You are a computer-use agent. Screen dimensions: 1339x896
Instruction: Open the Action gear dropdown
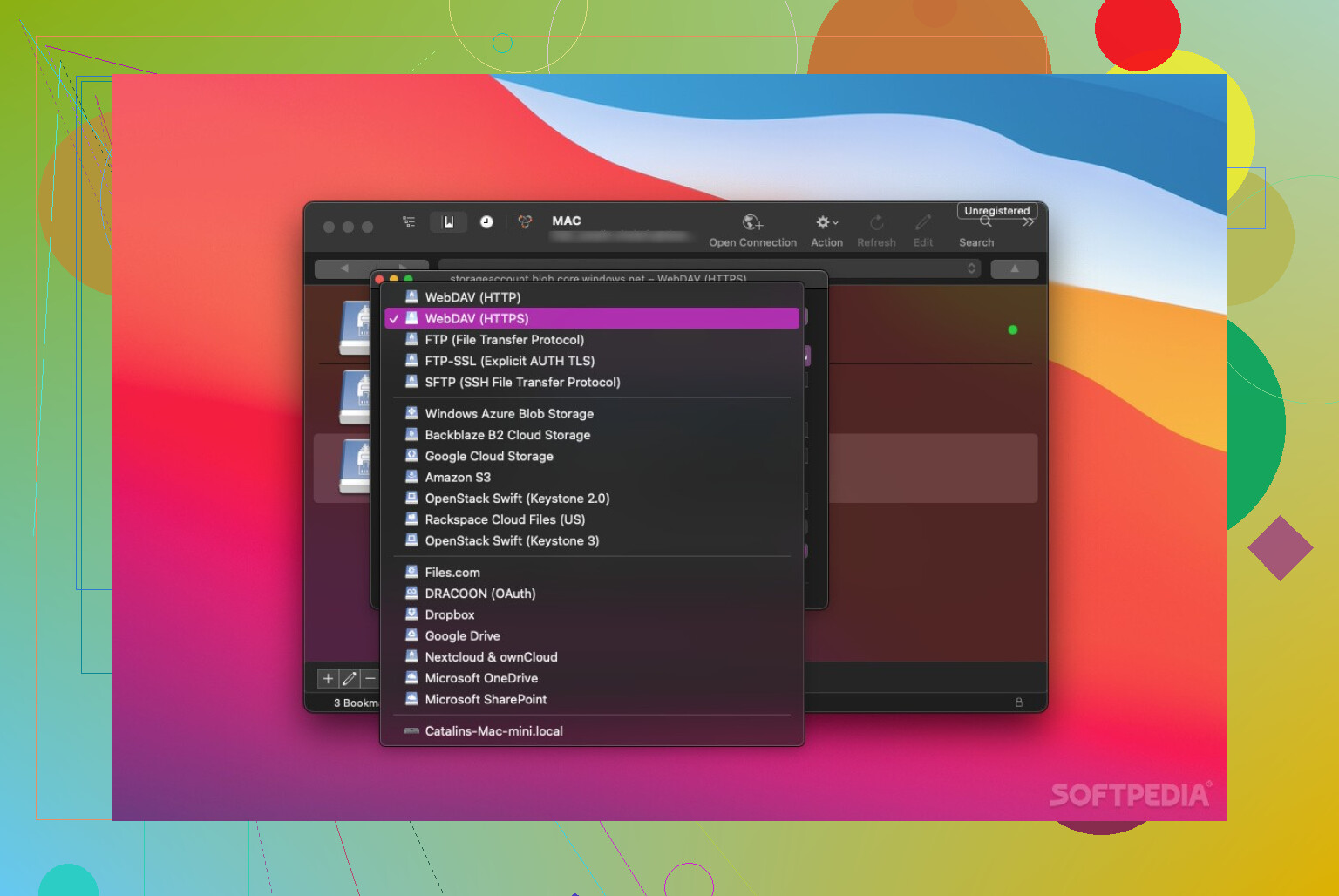pos(826,223)
